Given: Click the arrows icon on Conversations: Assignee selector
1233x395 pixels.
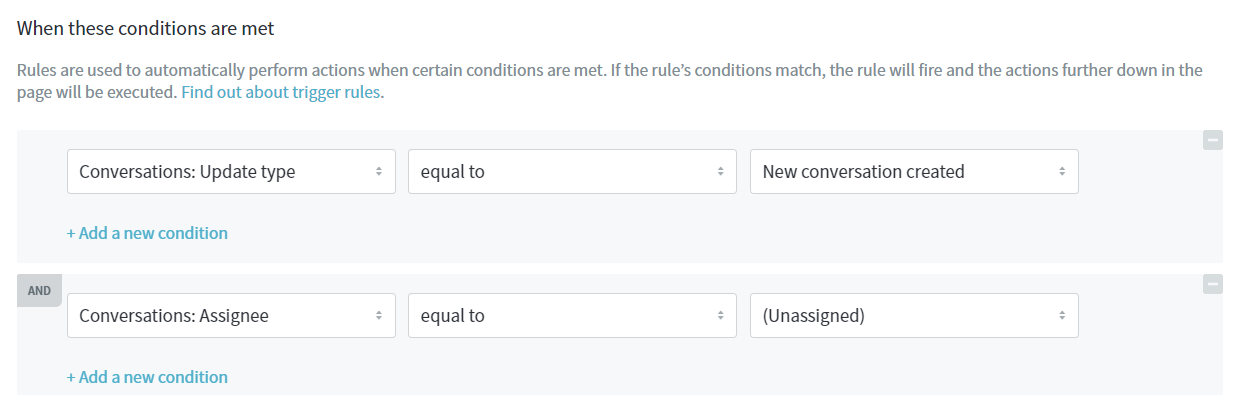Looking at the screenshot, I should point(379,316).
